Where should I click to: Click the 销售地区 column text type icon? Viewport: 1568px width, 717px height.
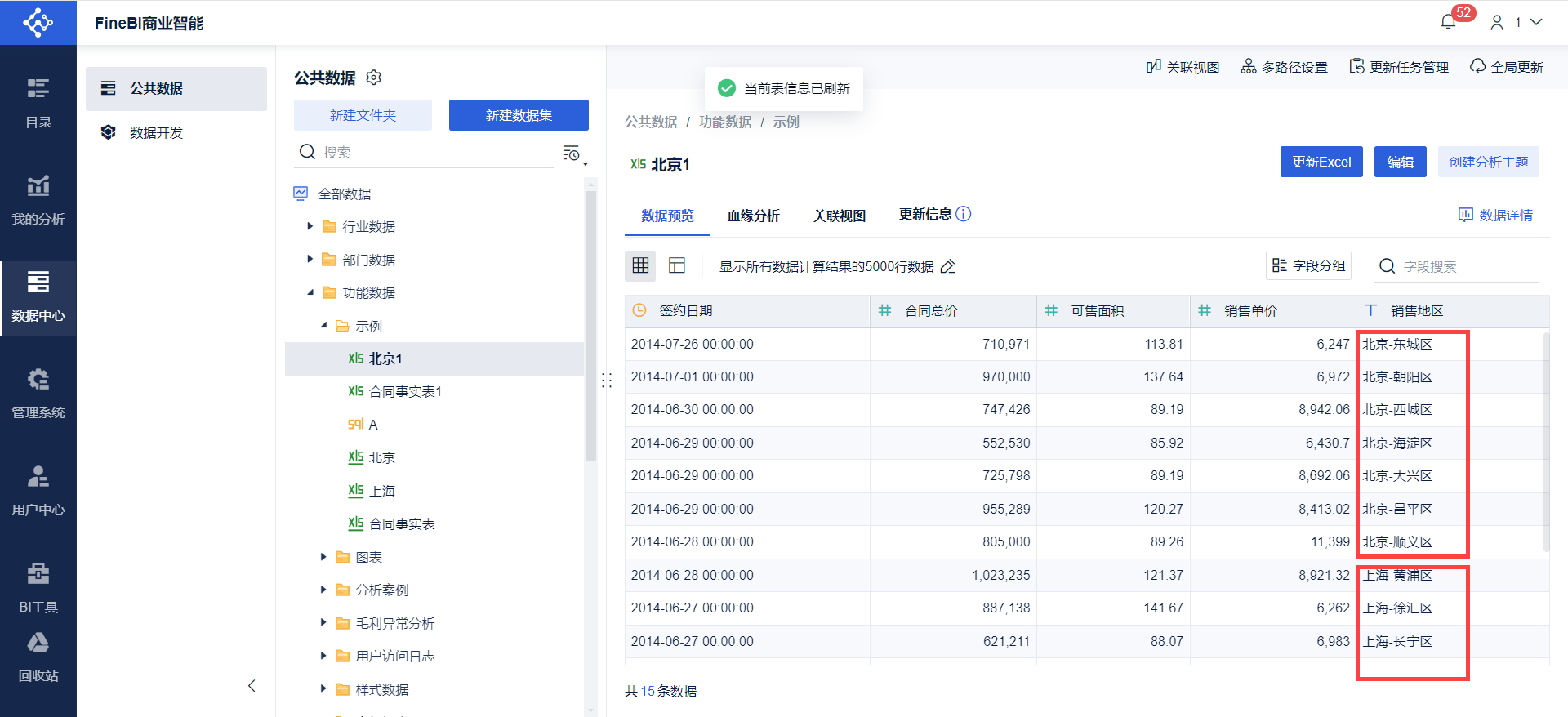pyautogui.click(x=1371, y=310)
